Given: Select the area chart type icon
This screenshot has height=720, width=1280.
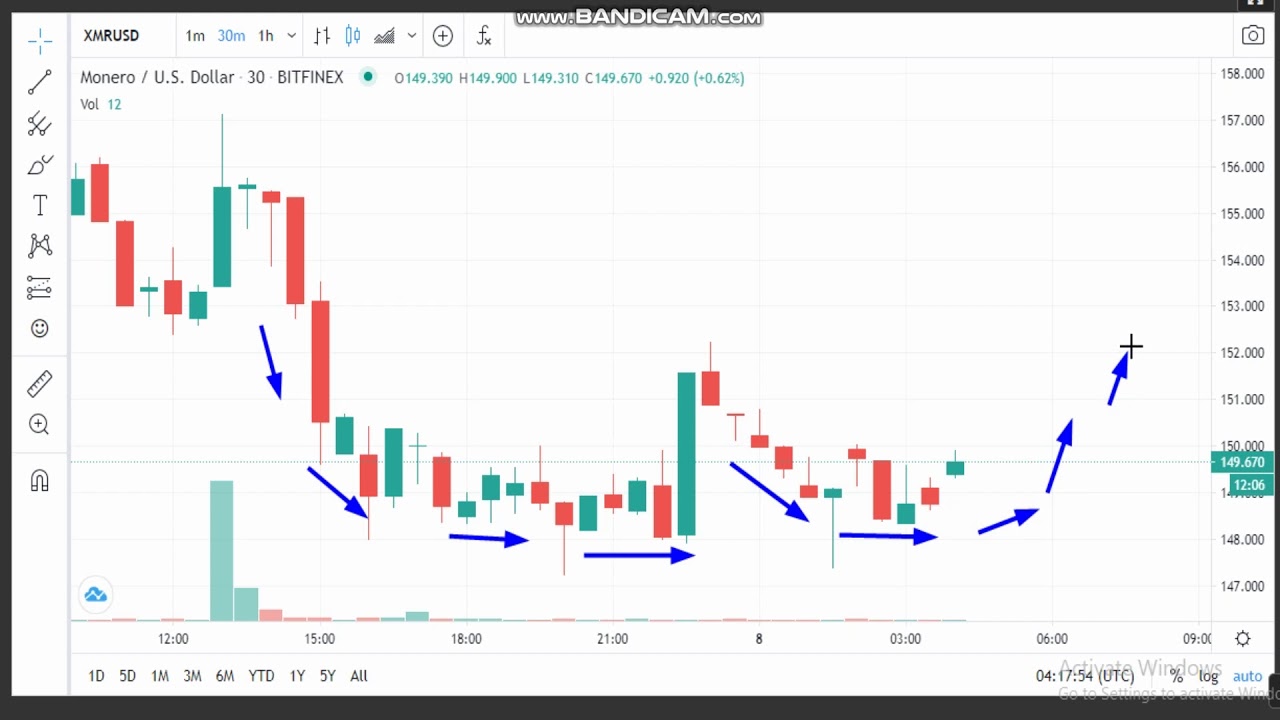Looking at the screenshot, I should [x=385, y=36].
